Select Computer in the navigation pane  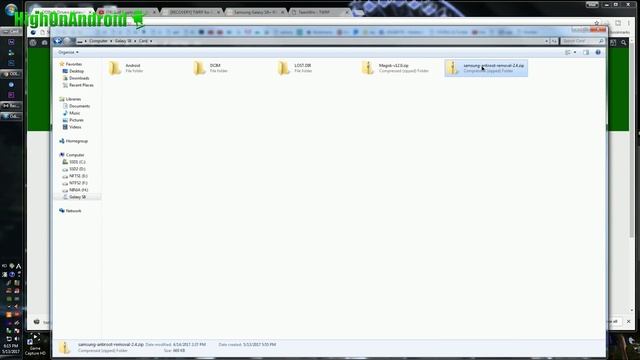tap(72, 155)
